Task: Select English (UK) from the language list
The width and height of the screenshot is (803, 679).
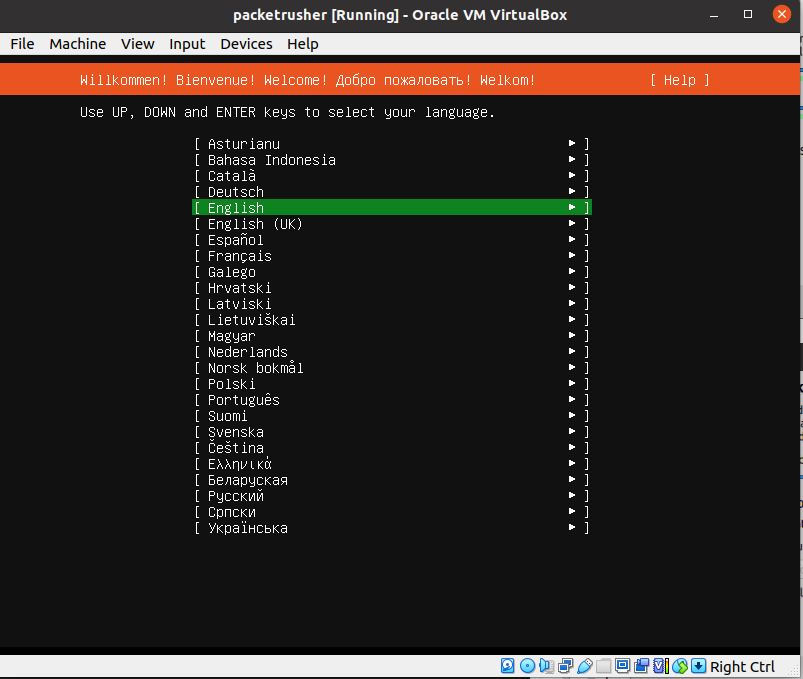Action: [255, 224]
